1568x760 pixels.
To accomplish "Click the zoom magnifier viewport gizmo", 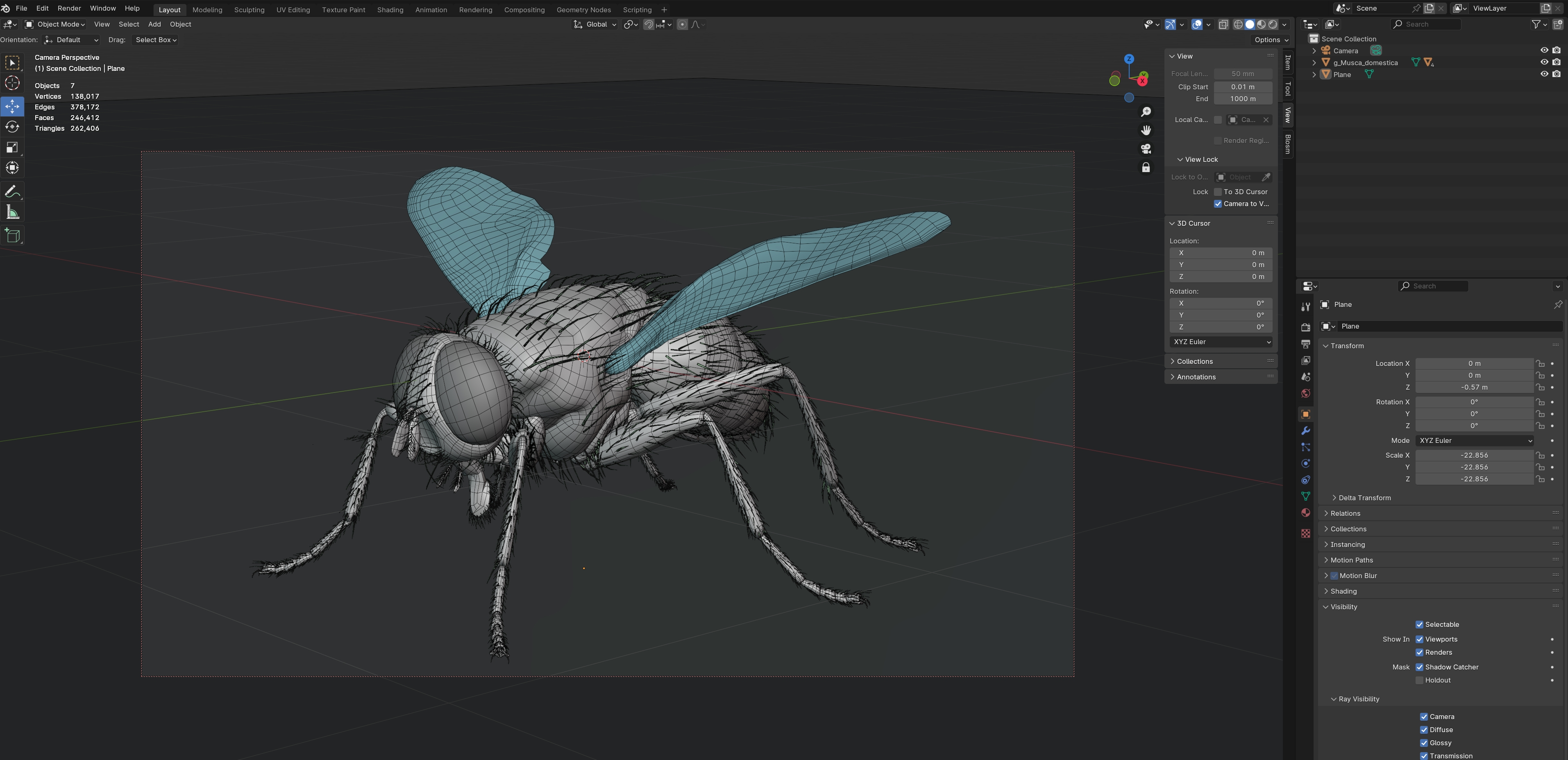I will tap(1146, 112).
